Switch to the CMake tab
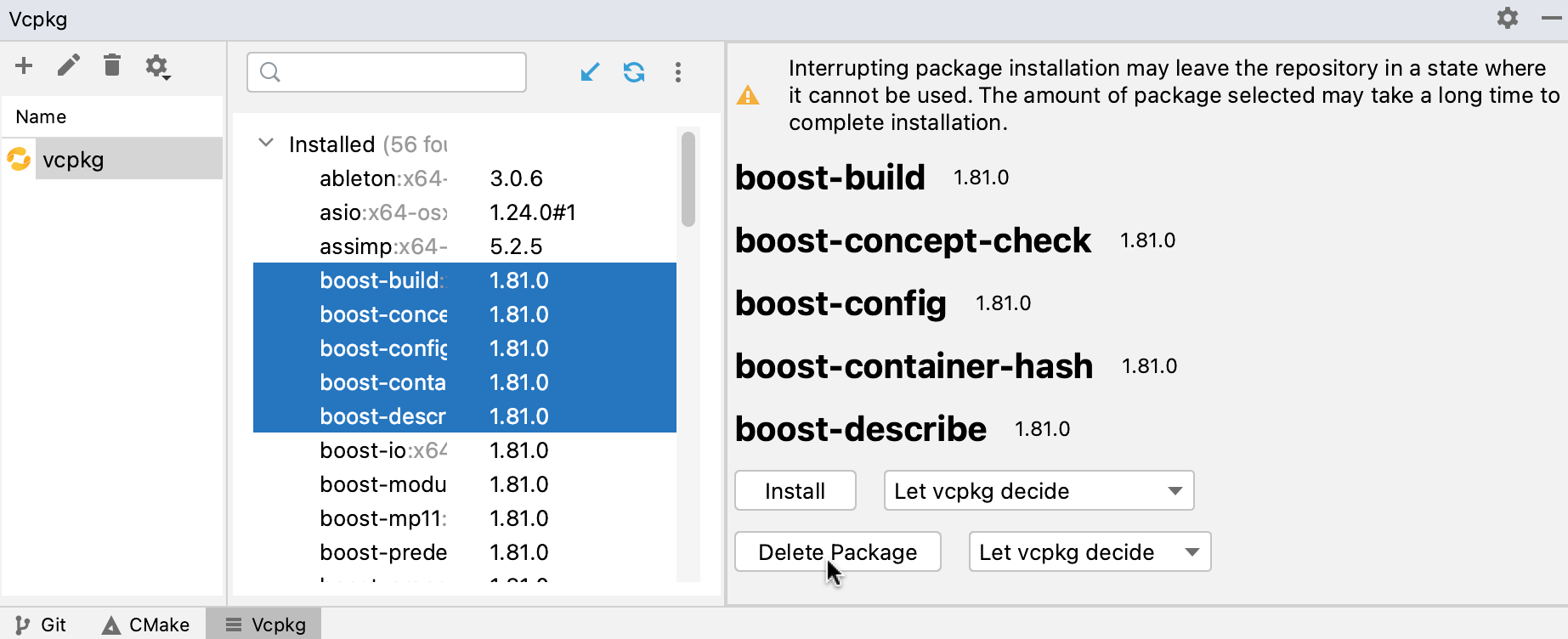Viewport: 1568px width, 639px height. pos(146,625)
